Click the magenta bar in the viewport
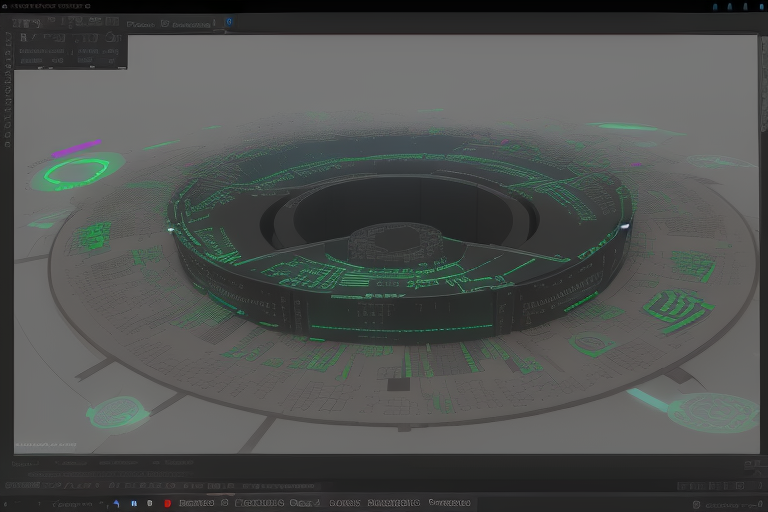This screenshot has width=768, height=512. click(x=76, y=148)
